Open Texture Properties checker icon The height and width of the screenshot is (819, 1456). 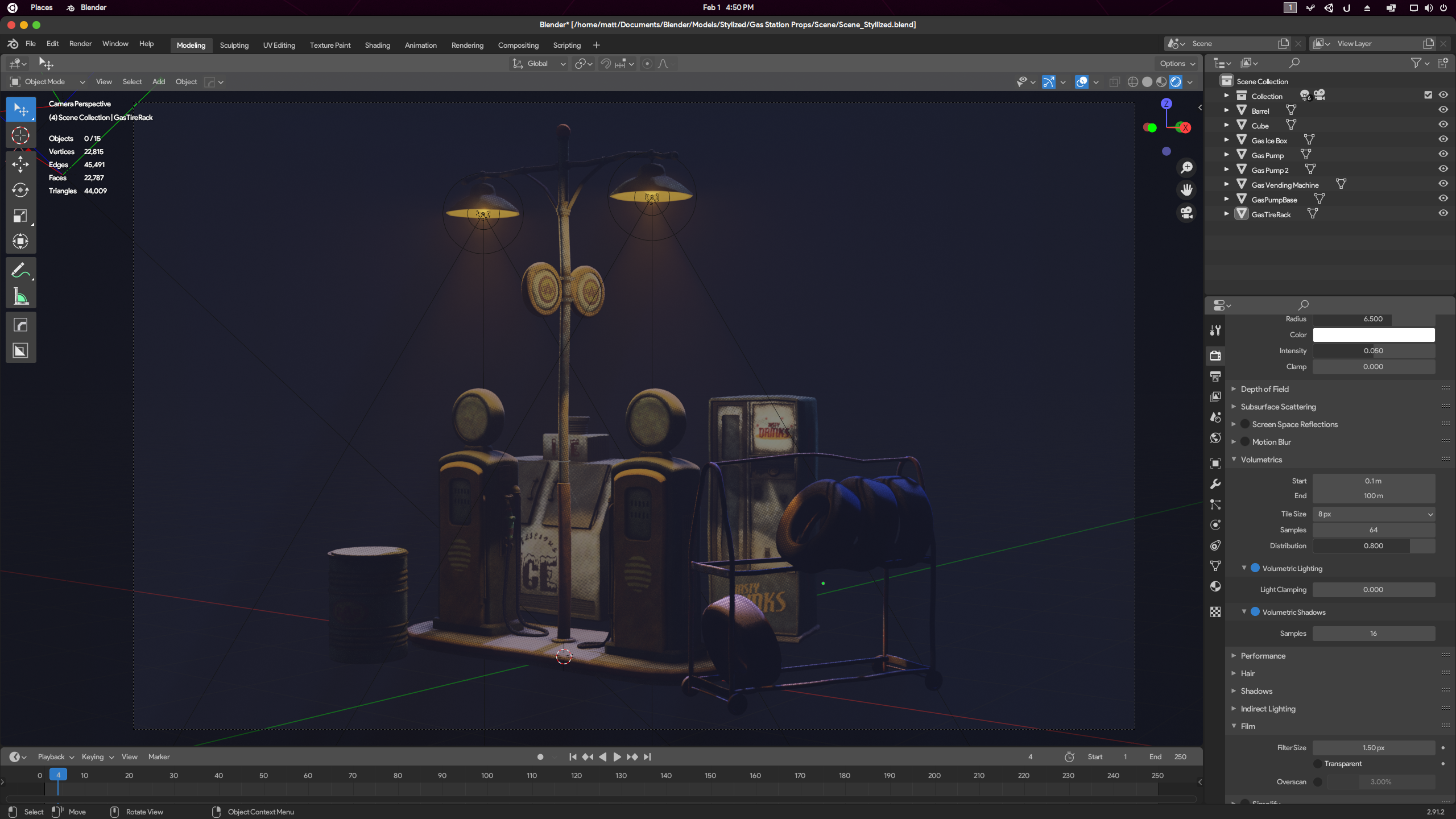click(1215, 612)
